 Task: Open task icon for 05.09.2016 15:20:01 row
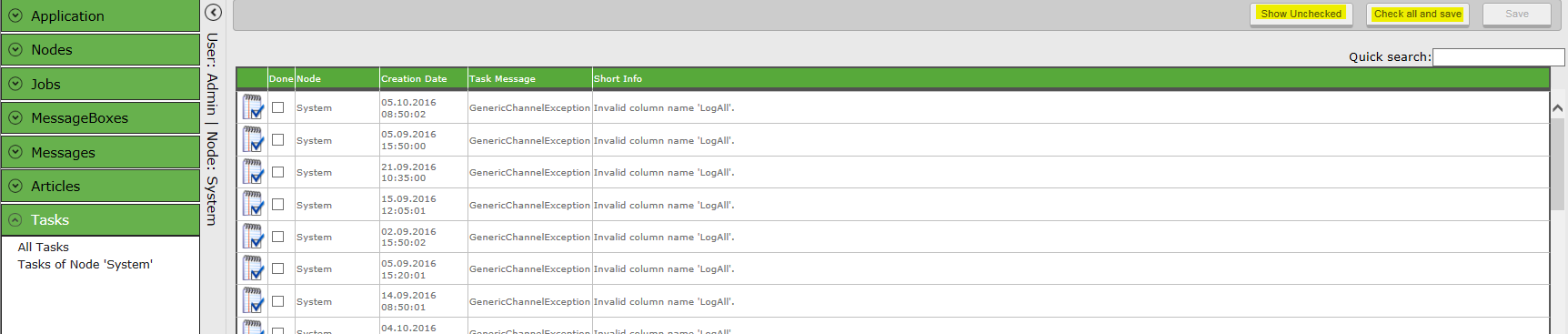(x=253, y=268)
